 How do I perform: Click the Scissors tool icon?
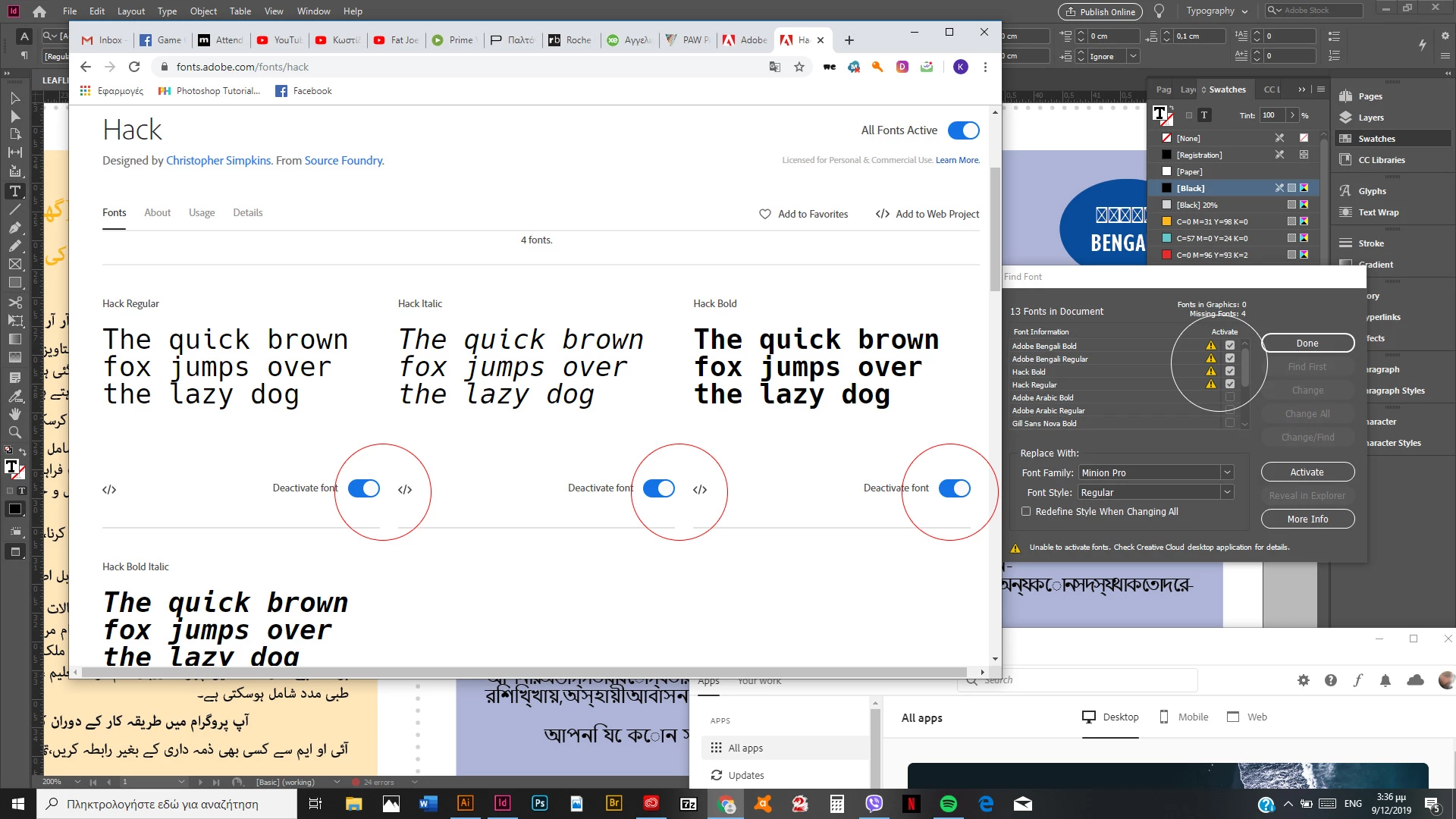(x=14, y=303)
